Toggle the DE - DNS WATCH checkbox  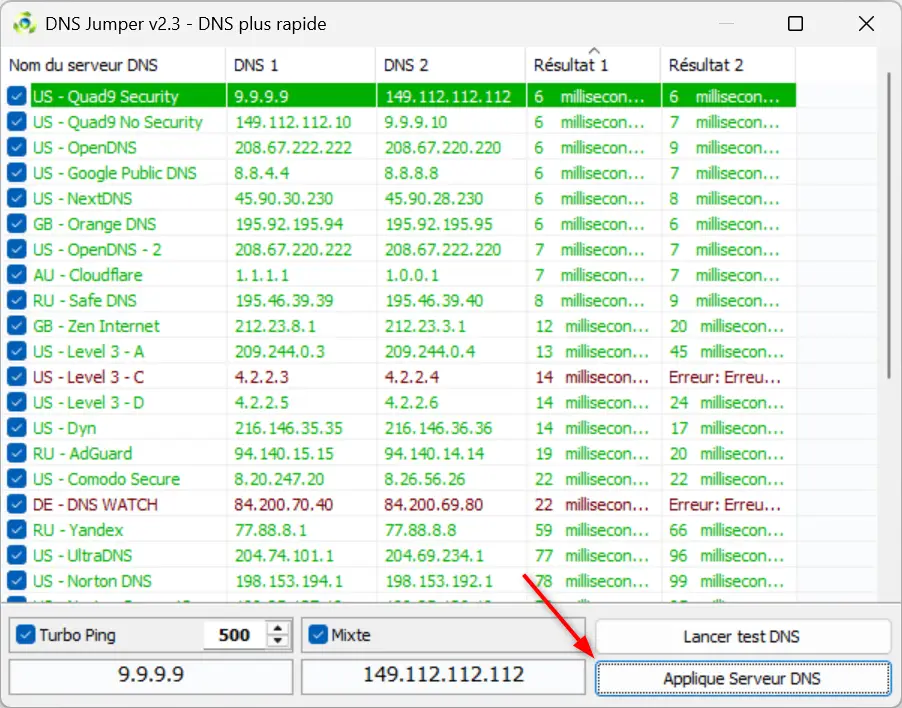17,504
